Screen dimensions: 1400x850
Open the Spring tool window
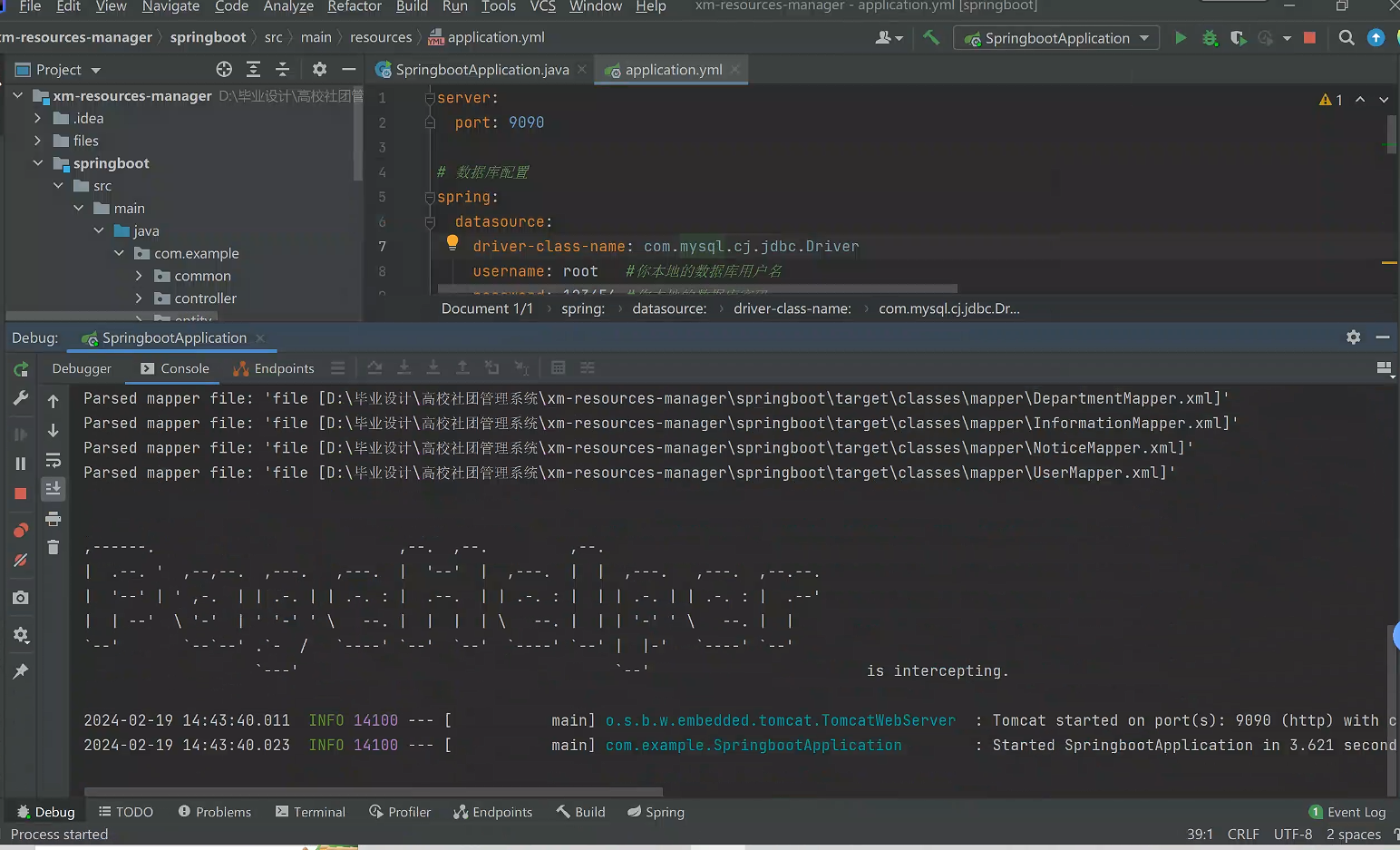coord(656,812)
